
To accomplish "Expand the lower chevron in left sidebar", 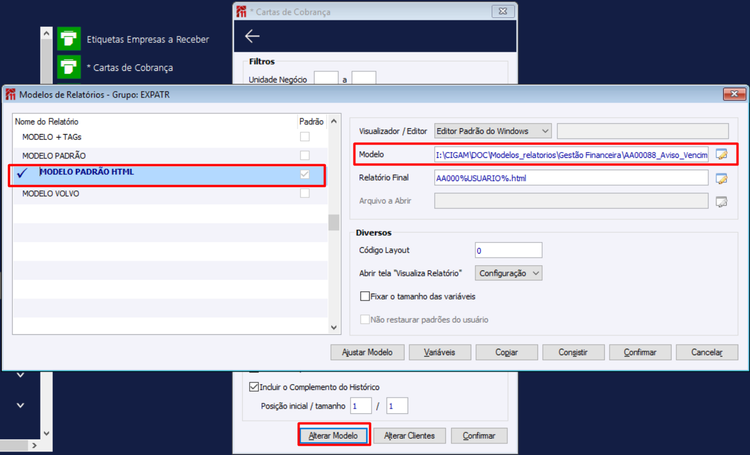I will pyautogui.click(x=21, y=405).
